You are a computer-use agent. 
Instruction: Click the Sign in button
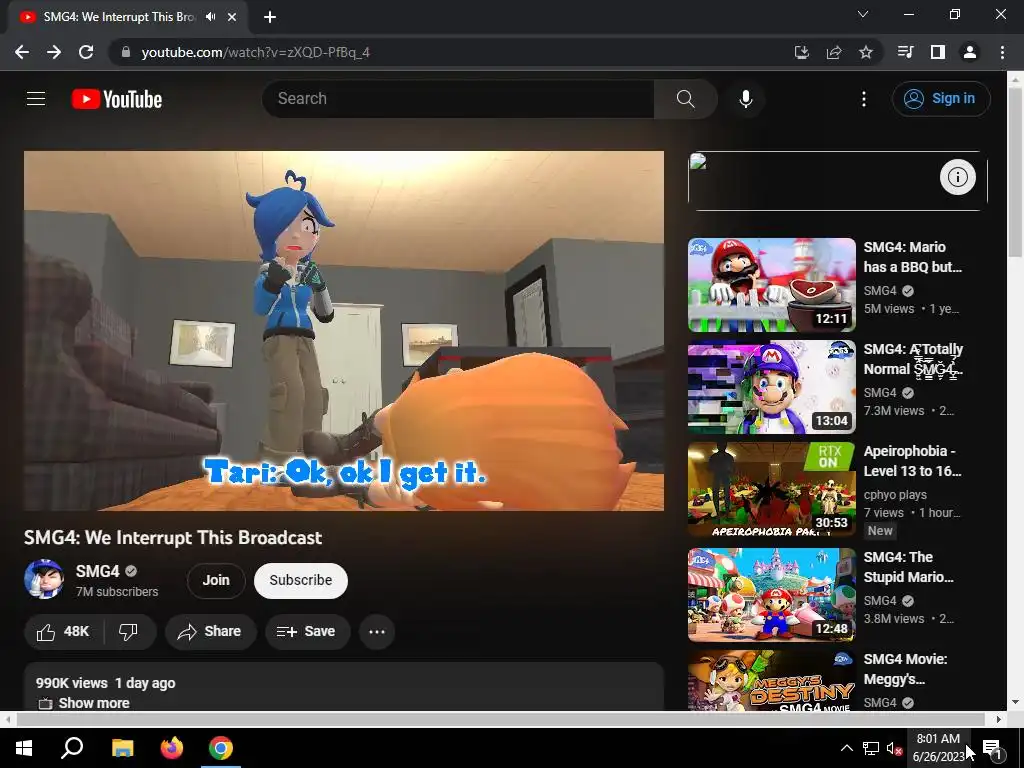click(x=941, y=99)
